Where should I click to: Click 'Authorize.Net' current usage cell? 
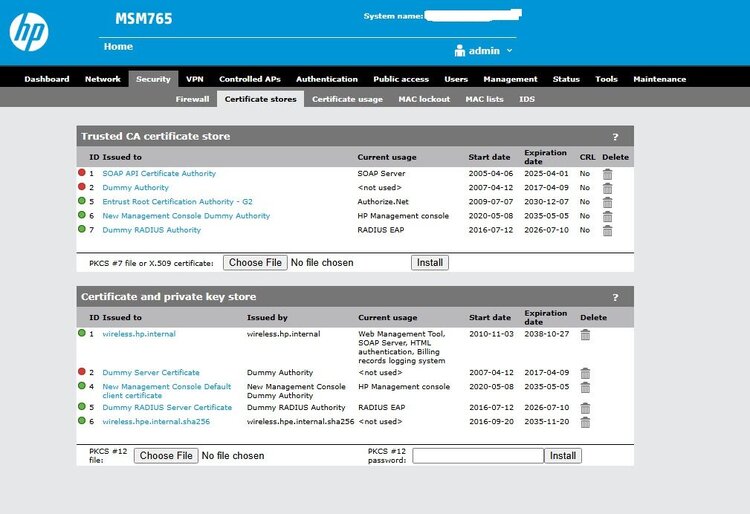click(383, 202)
